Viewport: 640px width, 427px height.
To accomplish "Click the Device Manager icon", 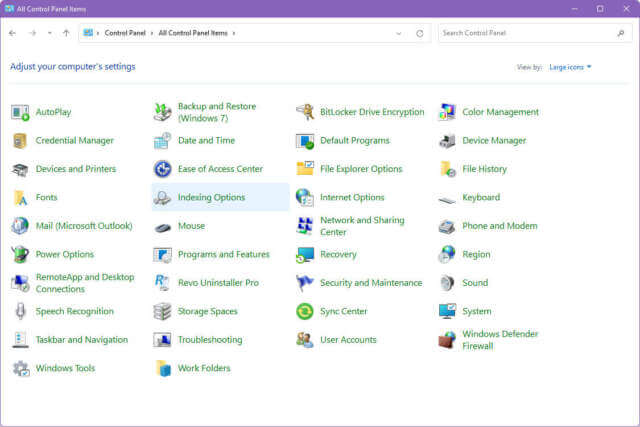I will [447, 141].
